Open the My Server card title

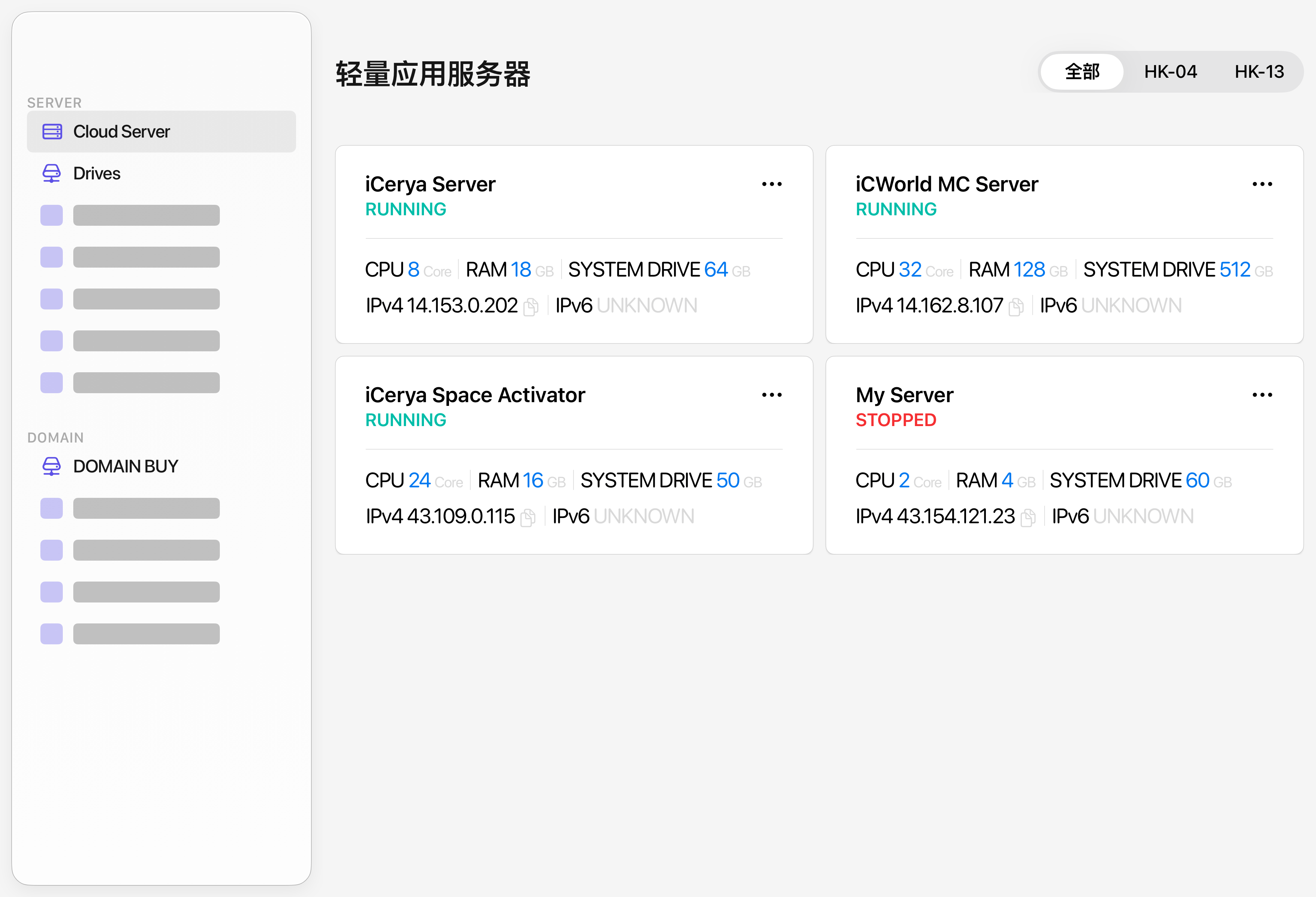click(904, 395)
